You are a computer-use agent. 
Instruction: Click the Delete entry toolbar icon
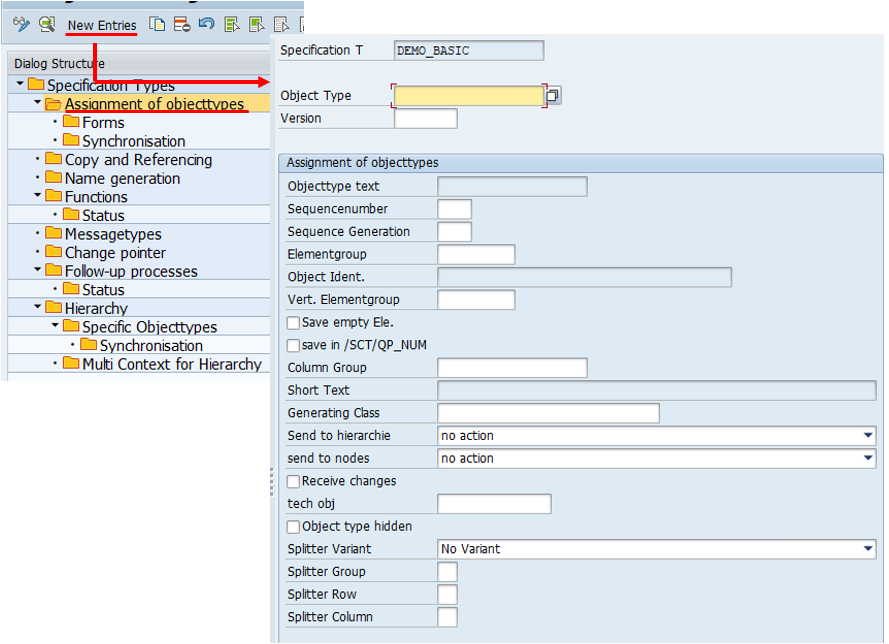pyautogui.click(x=181, y=24)
